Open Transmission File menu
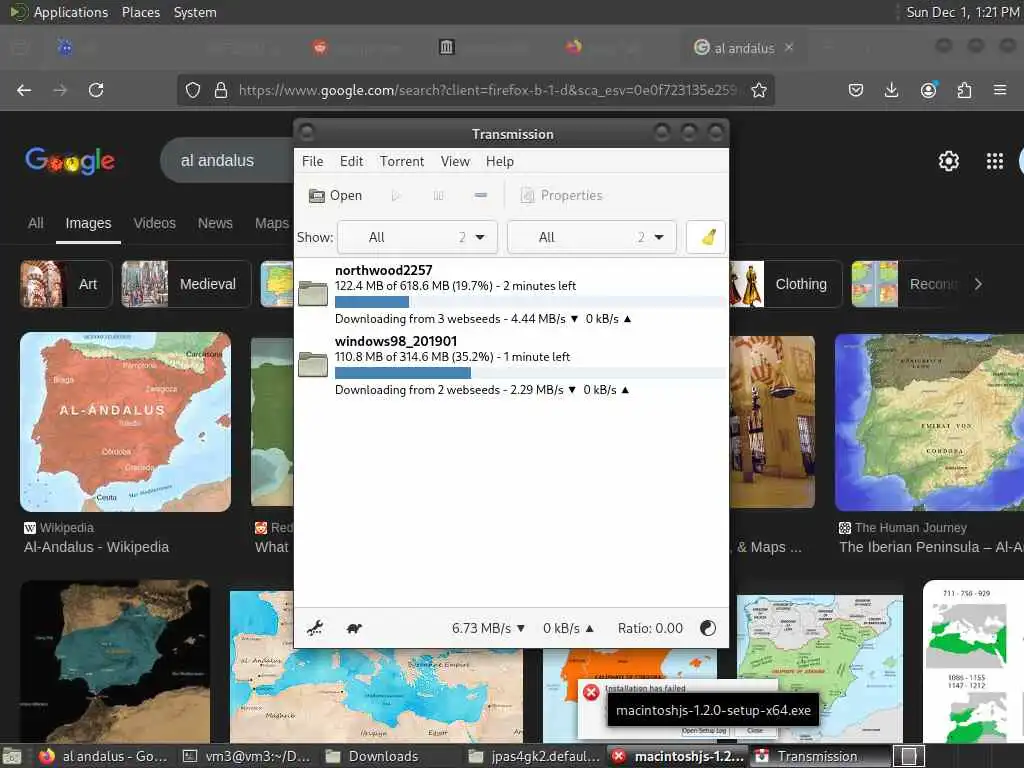 (312, 161)
